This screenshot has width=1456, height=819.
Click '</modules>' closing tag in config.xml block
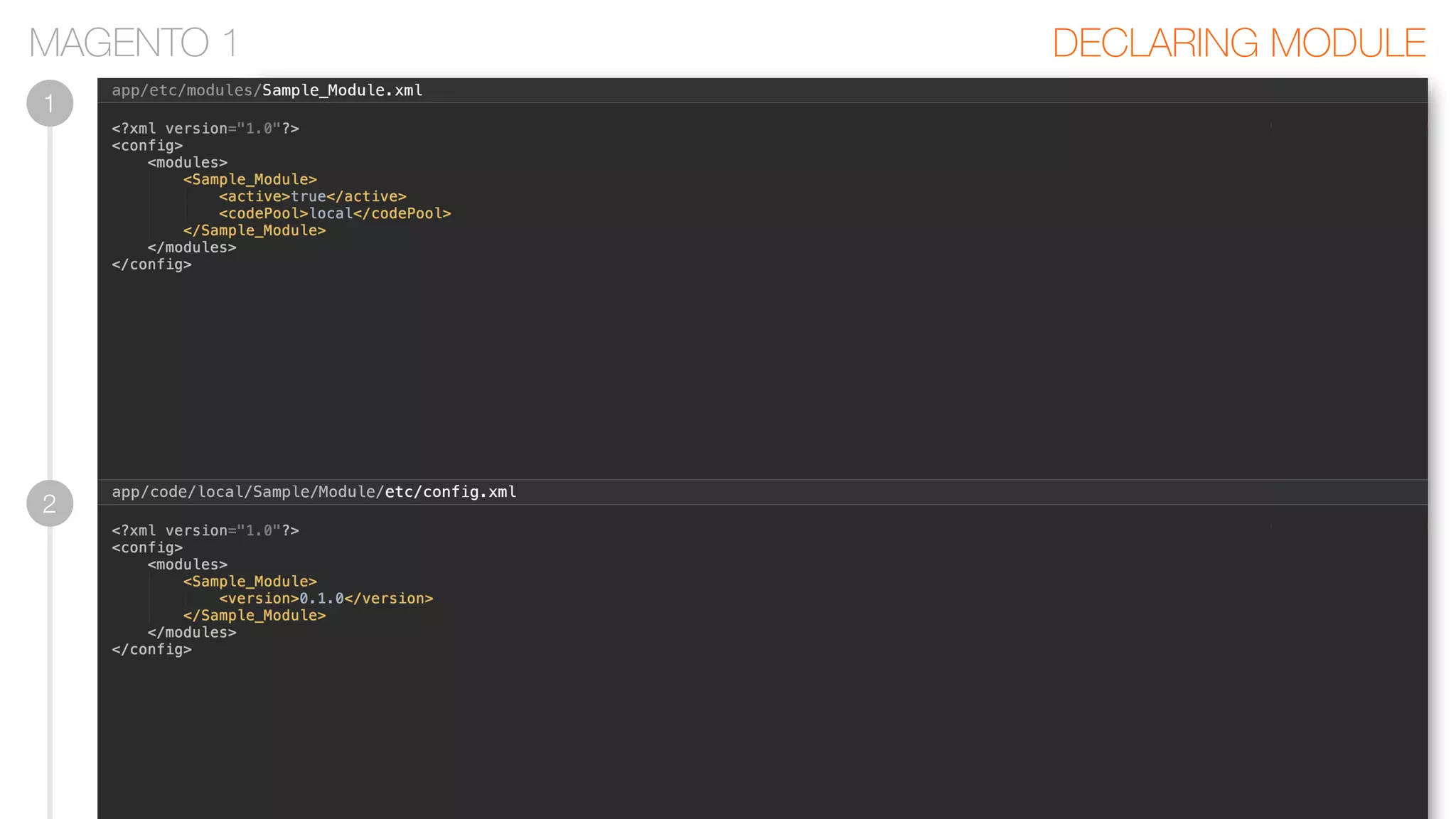(x=192, y=633)
